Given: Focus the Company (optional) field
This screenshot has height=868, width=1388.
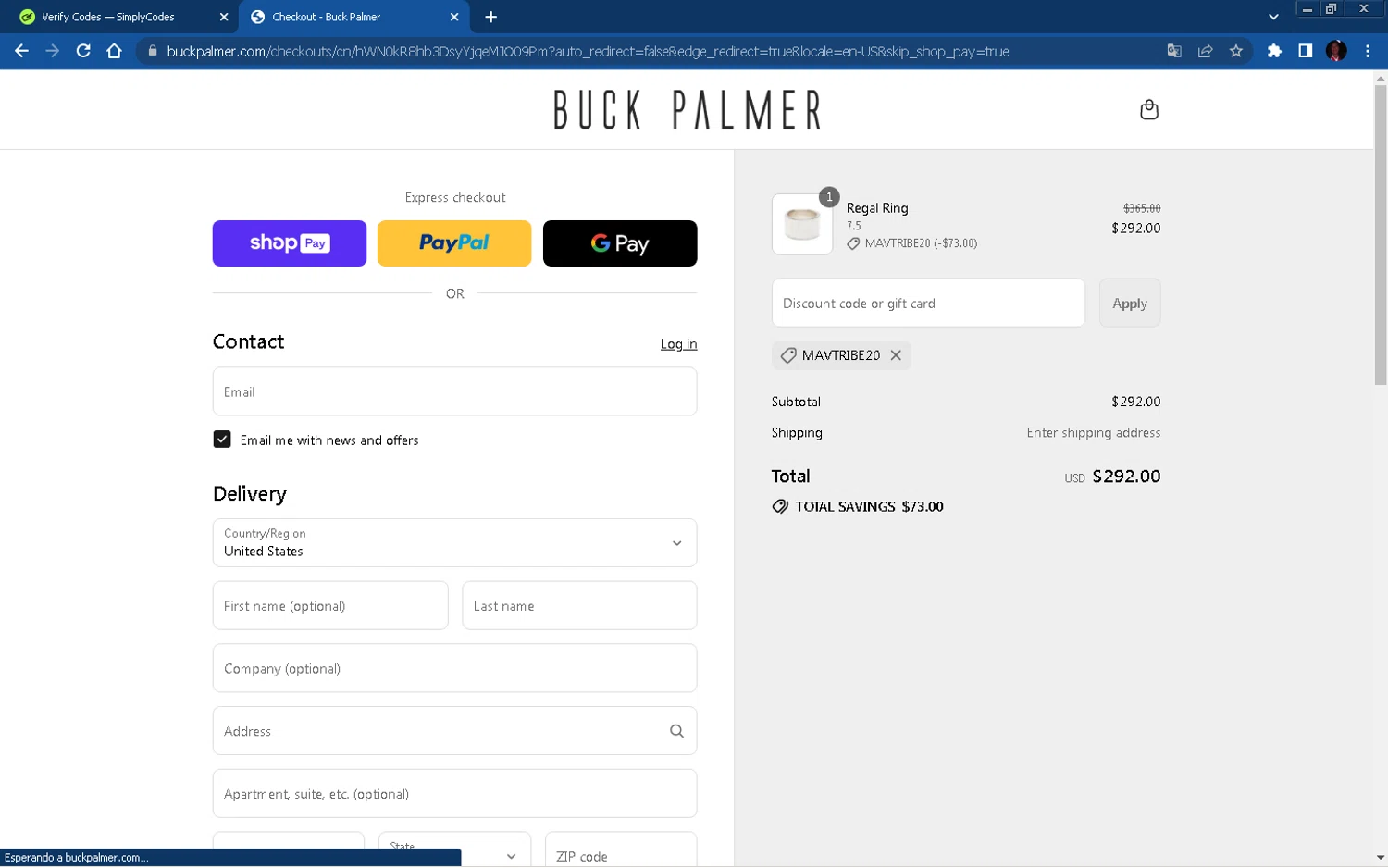Looking at the screenshot, I should point(454,668).
